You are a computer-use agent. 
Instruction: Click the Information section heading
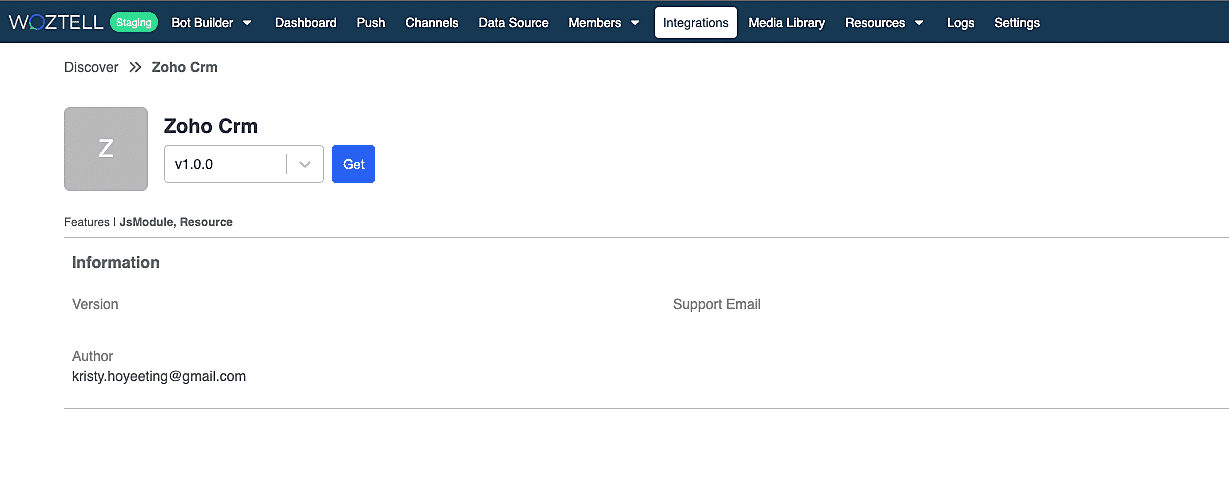[116, 262]
